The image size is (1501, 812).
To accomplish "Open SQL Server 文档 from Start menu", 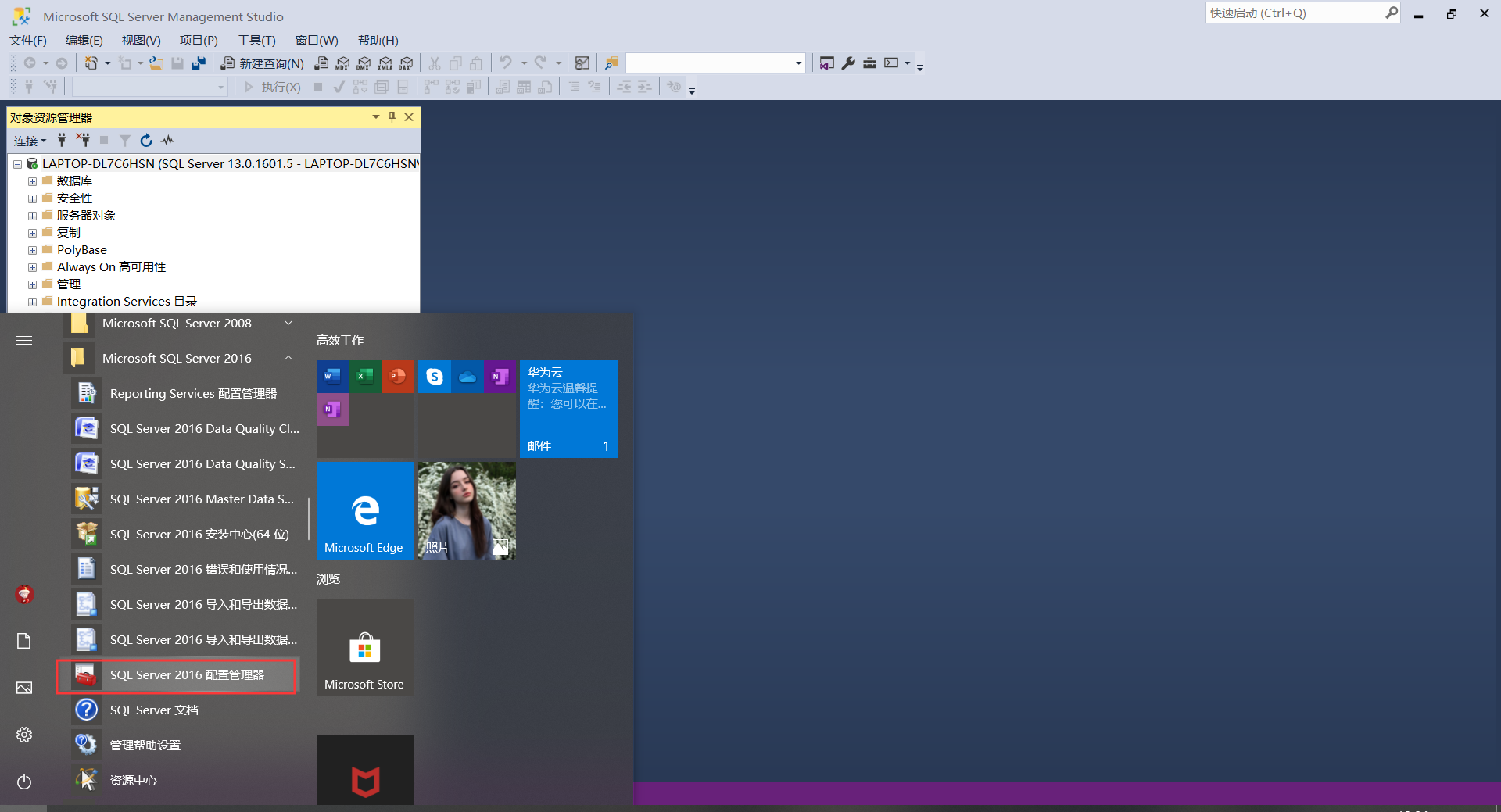I will [185, 710].
